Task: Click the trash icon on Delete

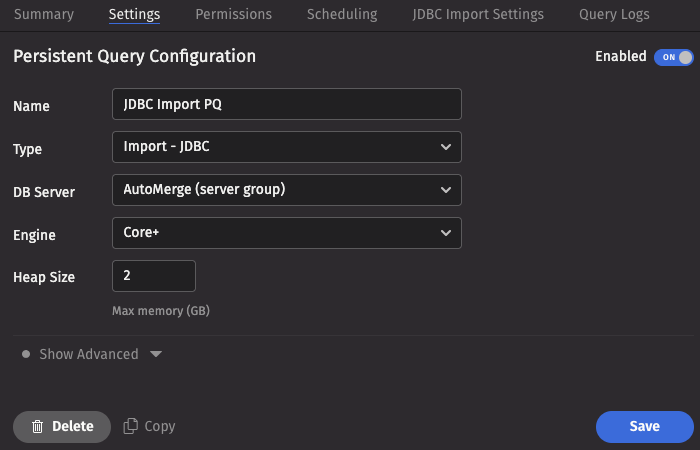Action: click(x=37, y=426)
